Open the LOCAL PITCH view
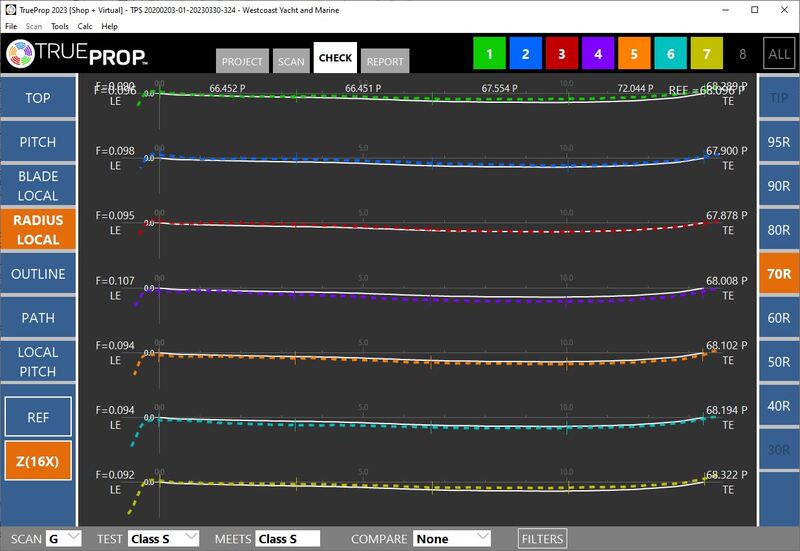This screenshot has height=551, width=800. (x=38, y=362)
